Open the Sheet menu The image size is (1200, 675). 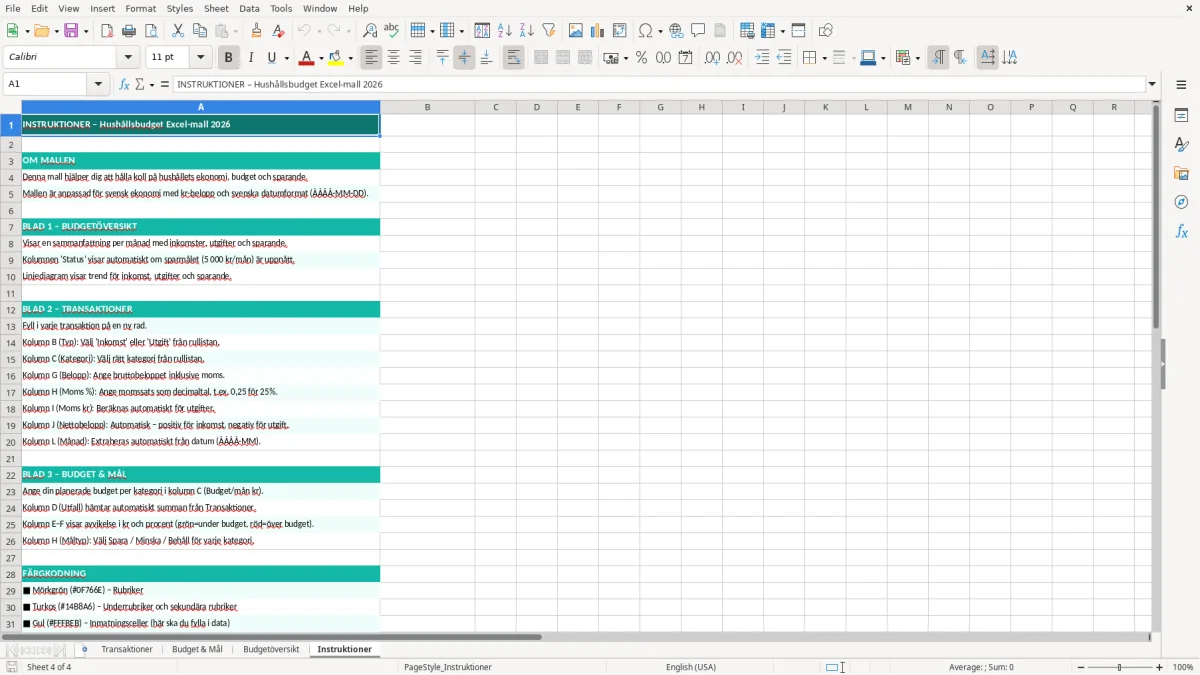216,8
